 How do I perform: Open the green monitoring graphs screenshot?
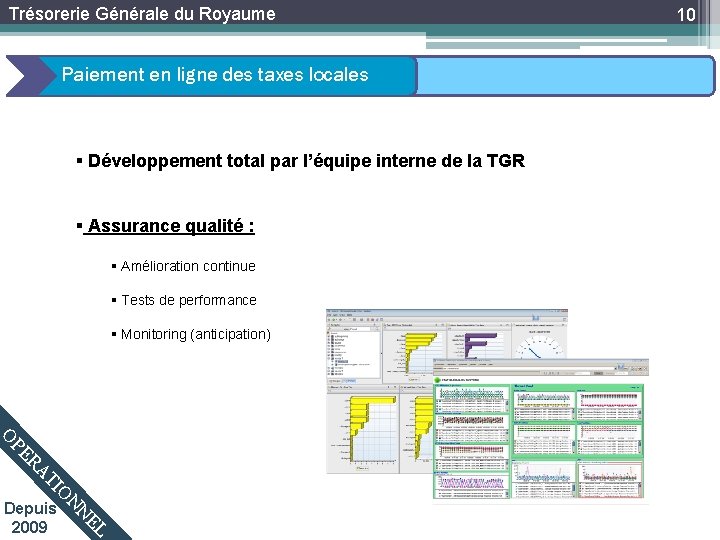540,430
